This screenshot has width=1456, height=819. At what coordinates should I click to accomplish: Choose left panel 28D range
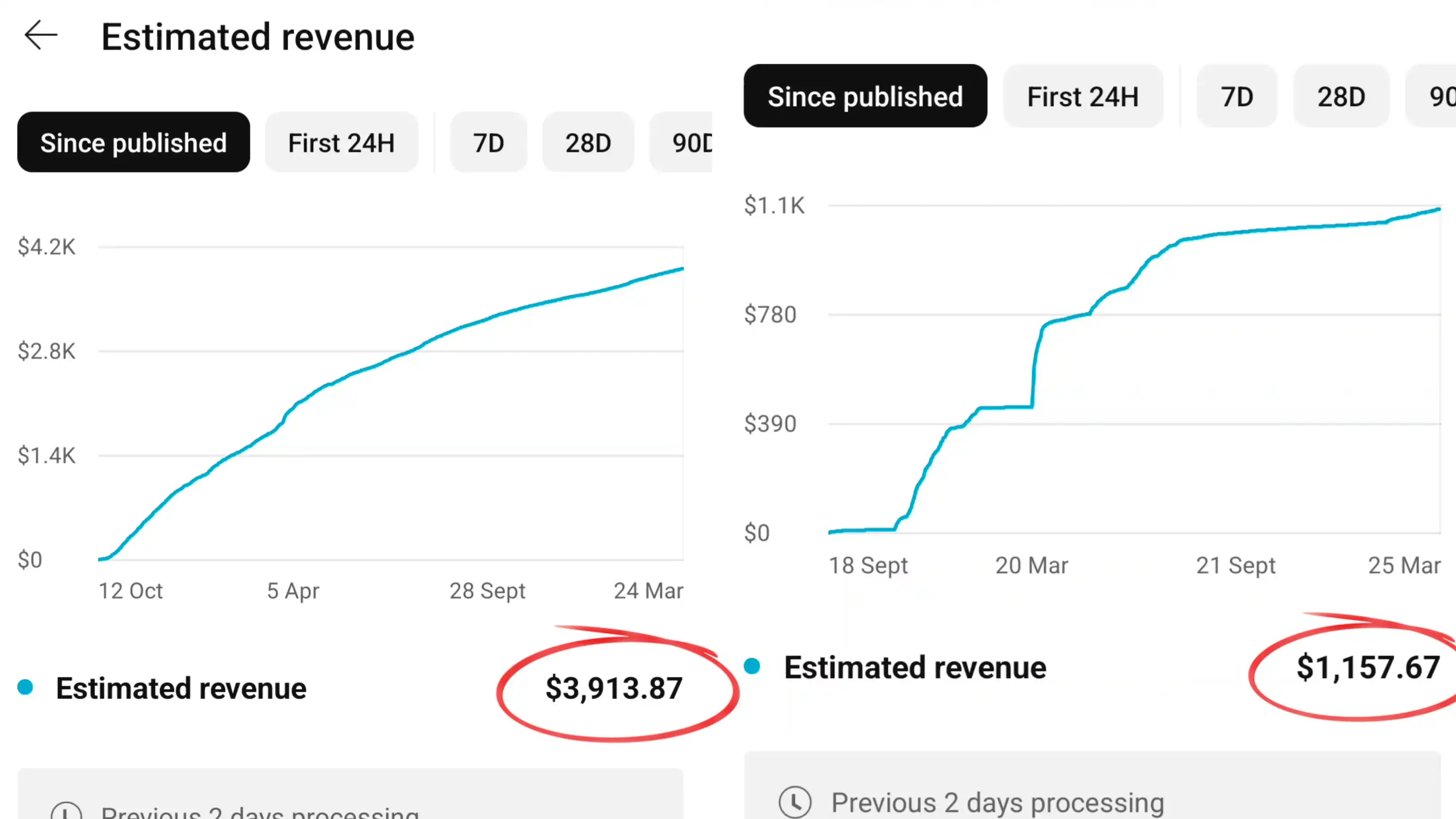588,142
